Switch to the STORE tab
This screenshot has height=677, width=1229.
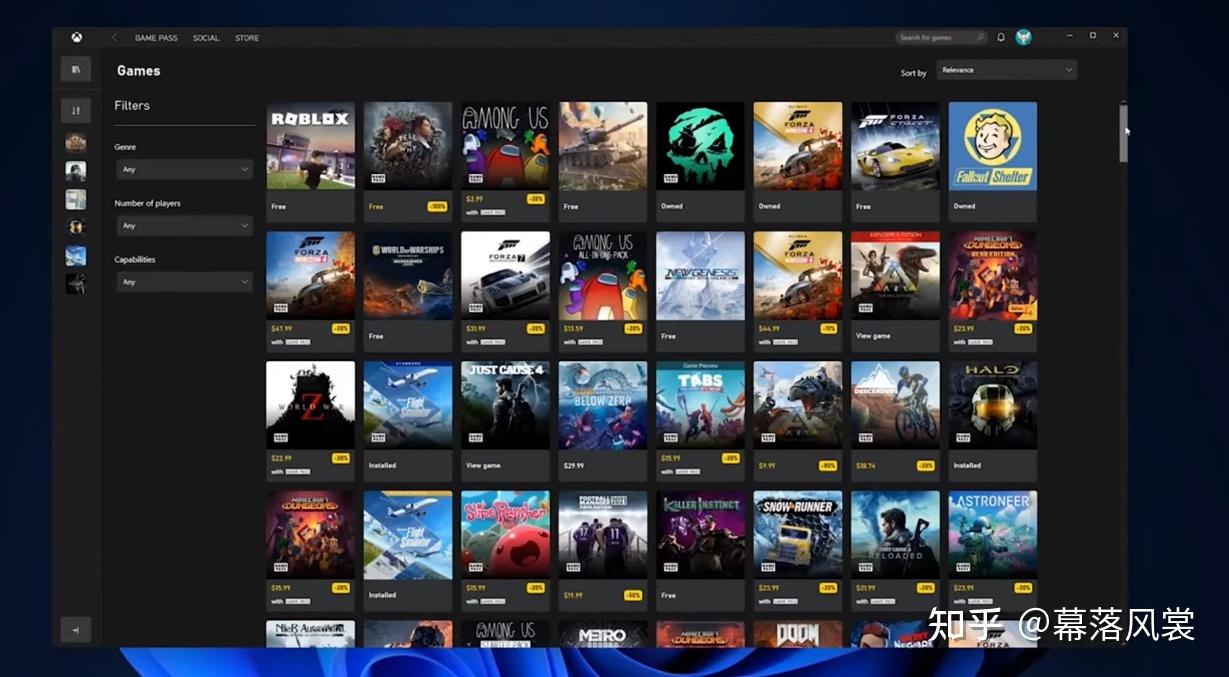tap(247, 38)
